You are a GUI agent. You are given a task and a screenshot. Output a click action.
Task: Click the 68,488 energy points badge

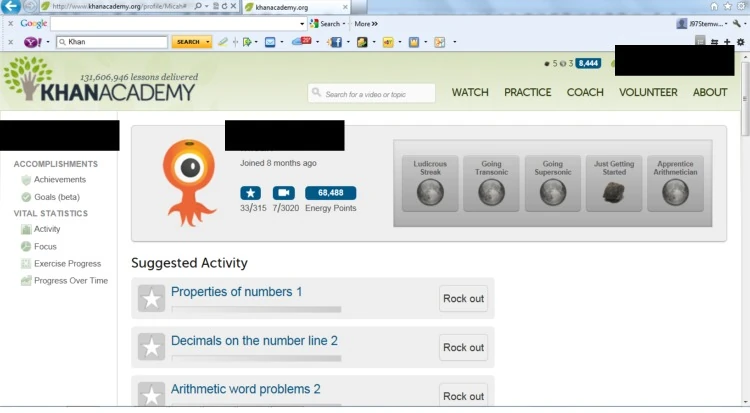331,193
